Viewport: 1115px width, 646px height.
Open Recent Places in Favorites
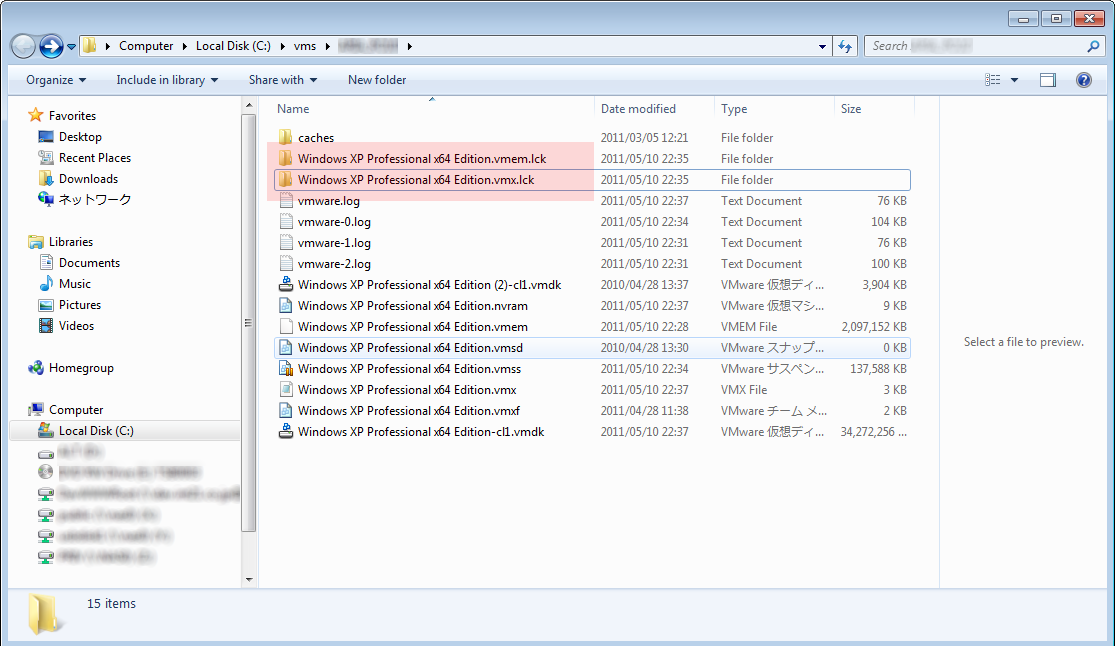point(95,158)
